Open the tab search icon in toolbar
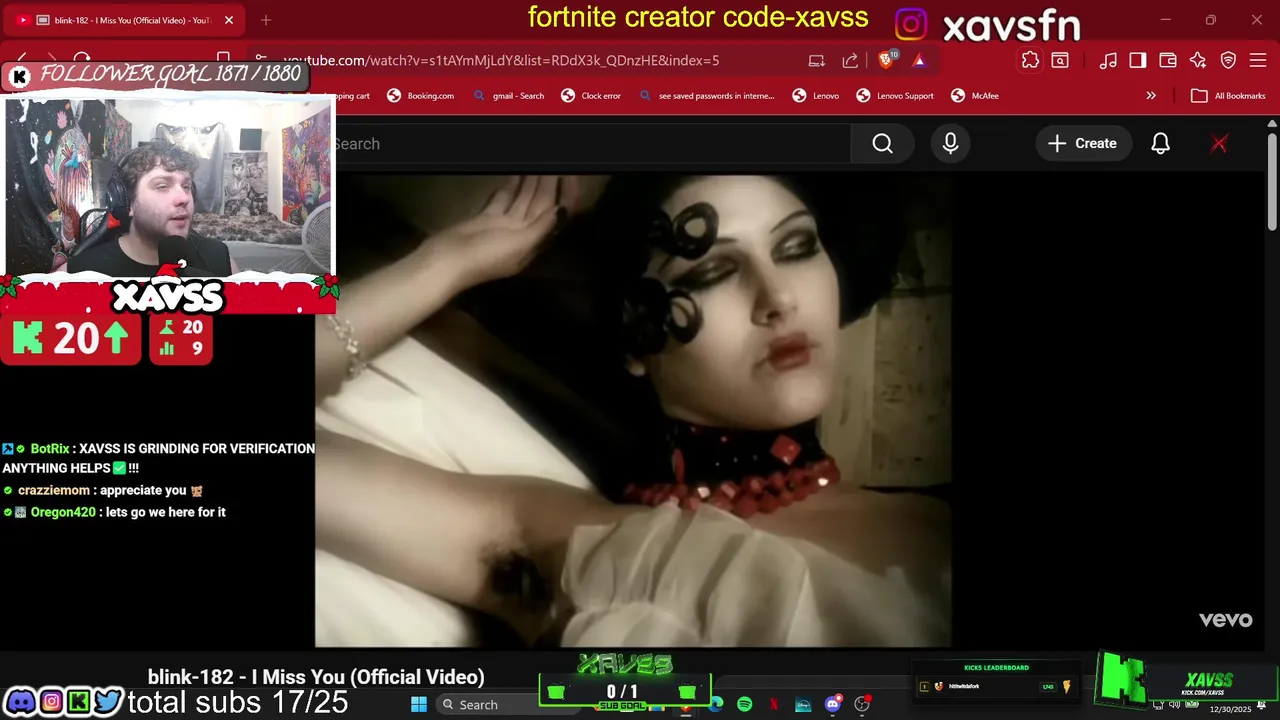Screen dimensions: 1280x720 [1060, 60]
